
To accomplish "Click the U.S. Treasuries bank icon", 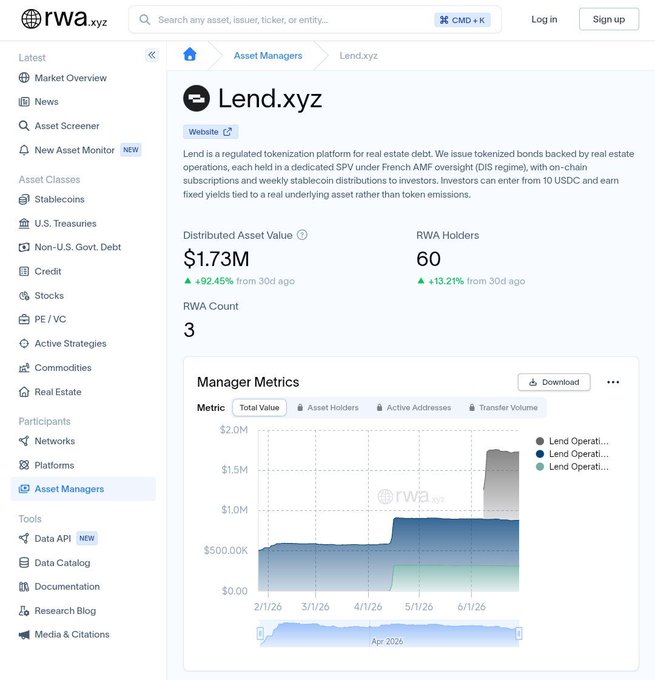I will [24, 223].
